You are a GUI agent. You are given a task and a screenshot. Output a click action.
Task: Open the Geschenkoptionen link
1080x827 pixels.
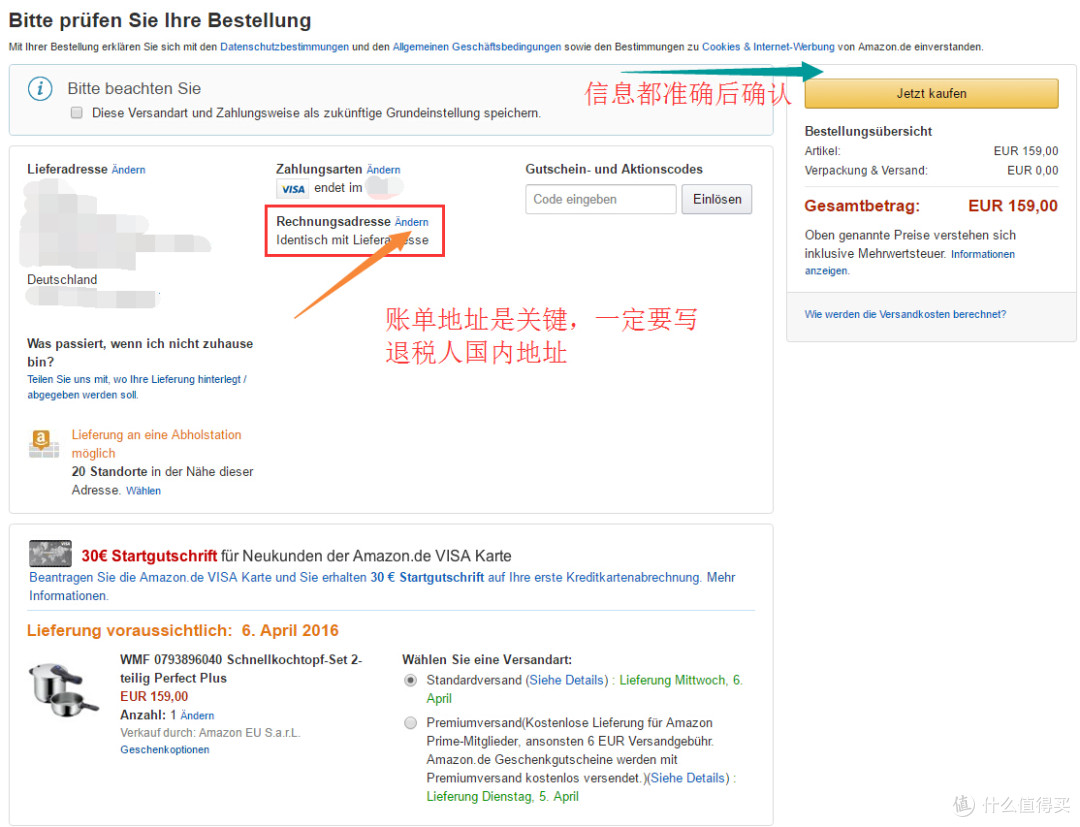[x=165, y=750]
